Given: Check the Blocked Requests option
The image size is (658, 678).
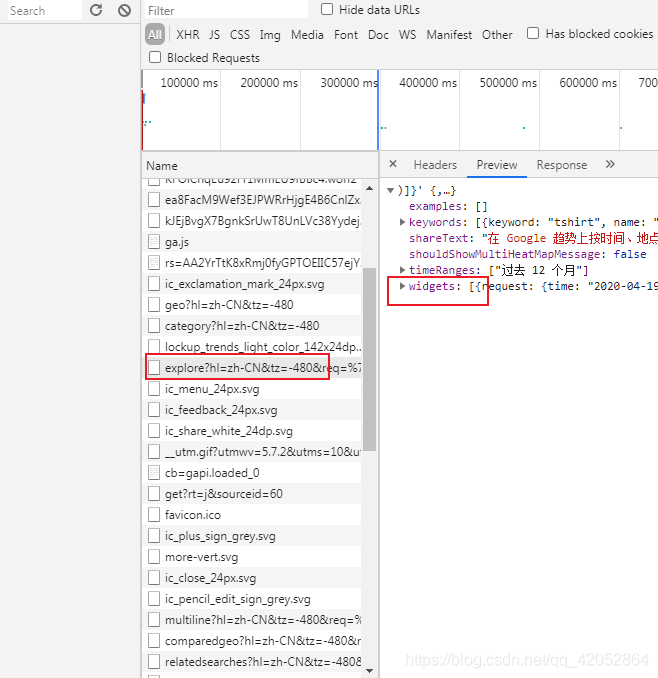Looking at the screenshot, I should coord(155,58).
